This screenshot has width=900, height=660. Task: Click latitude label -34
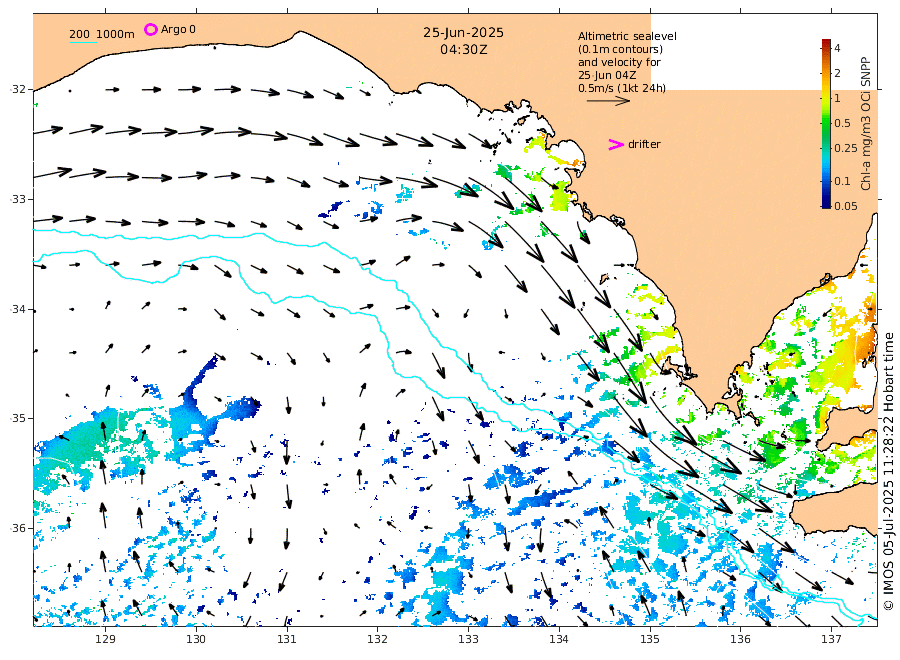(18, 309)
